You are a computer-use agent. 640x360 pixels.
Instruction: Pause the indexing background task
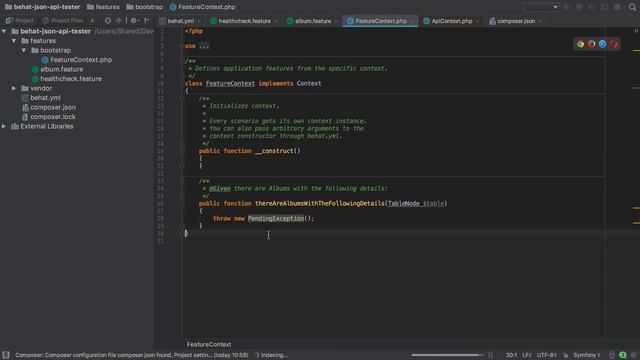click(490, 355)
